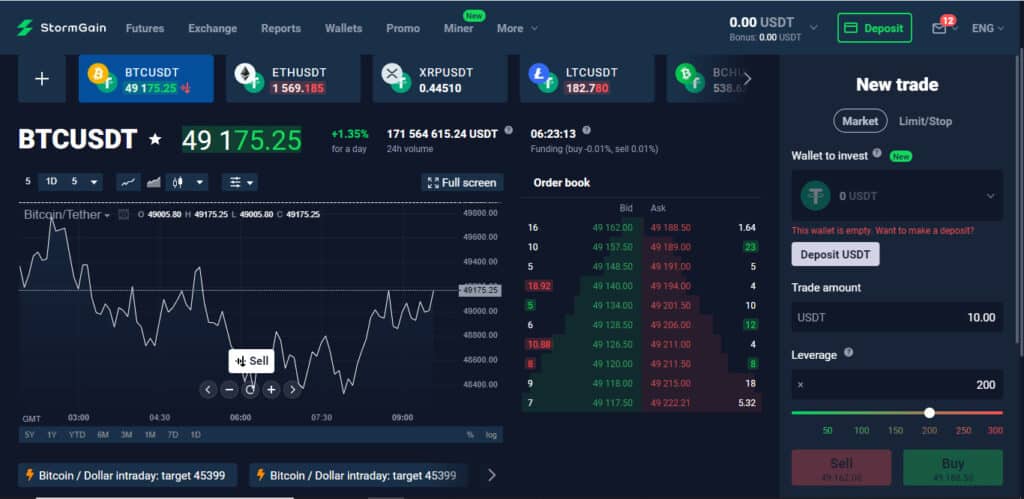Switch to area chart type icon

[153, 182]
